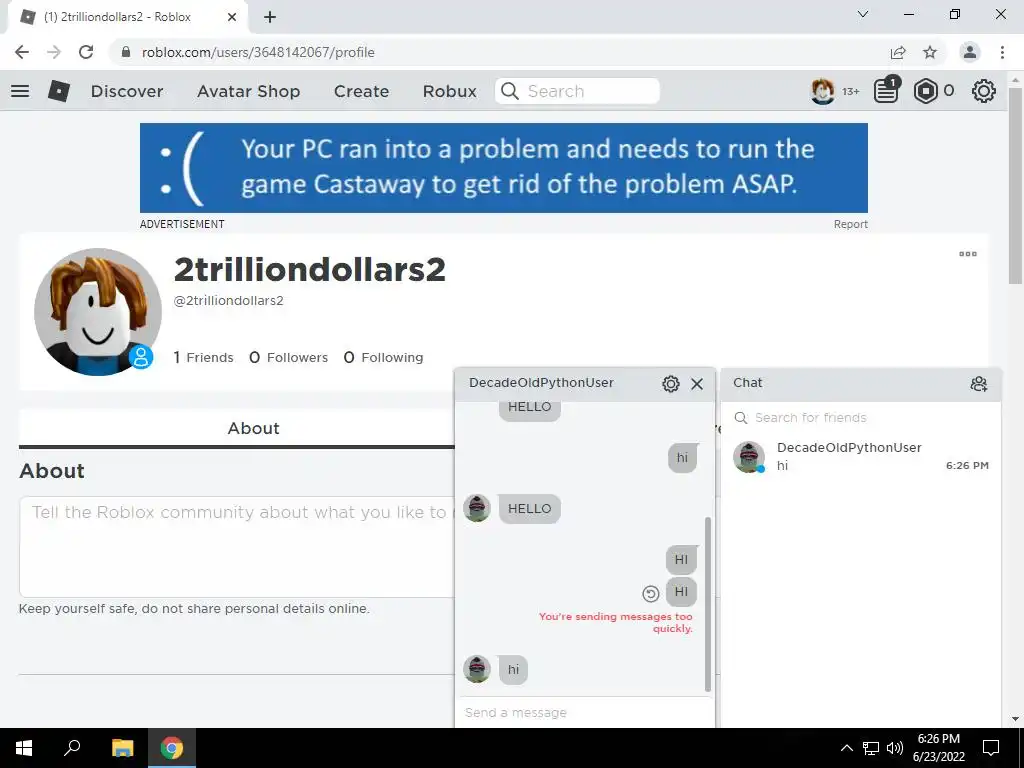Bookmark this page with star icon

click(930, 52)
